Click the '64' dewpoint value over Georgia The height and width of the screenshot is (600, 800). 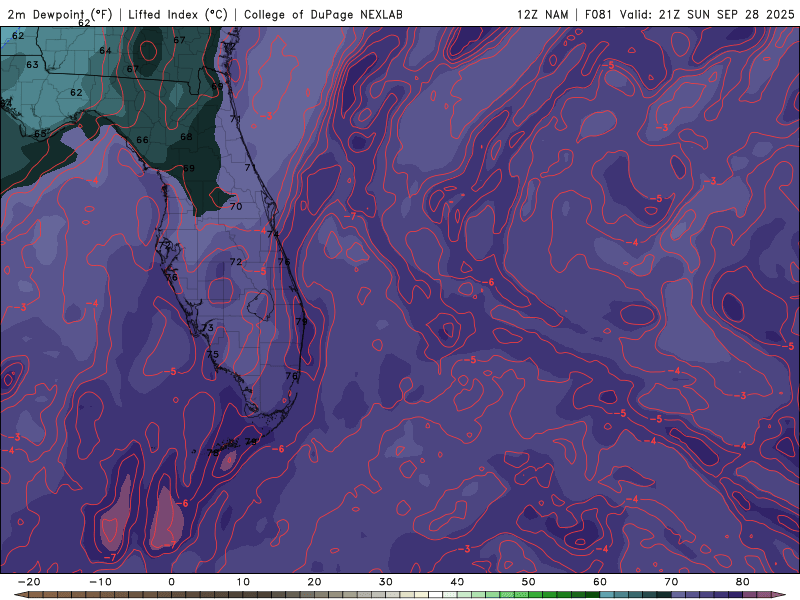106,51
